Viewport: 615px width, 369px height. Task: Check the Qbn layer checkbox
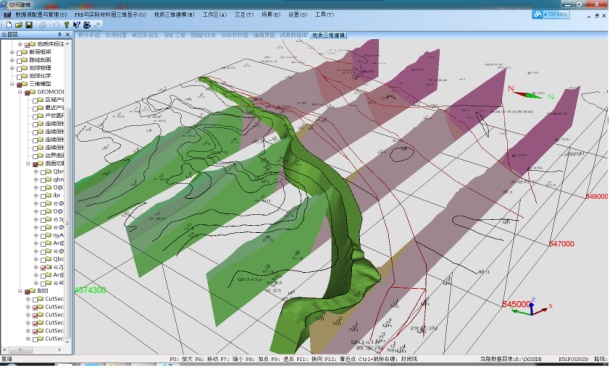[x=43, y=172]
